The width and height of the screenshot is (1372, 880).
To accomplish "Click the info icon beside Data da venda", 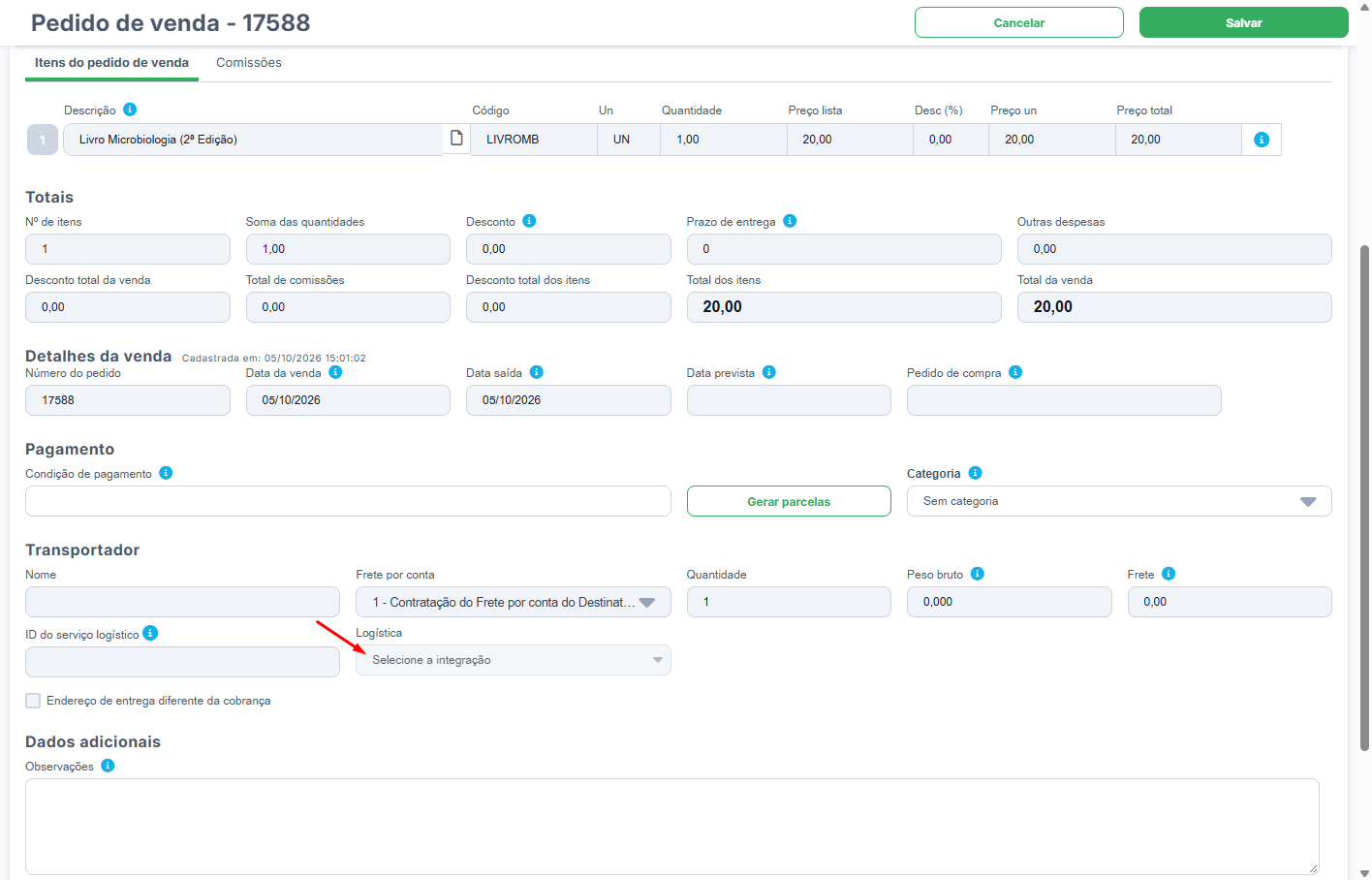I will (335, 372).
